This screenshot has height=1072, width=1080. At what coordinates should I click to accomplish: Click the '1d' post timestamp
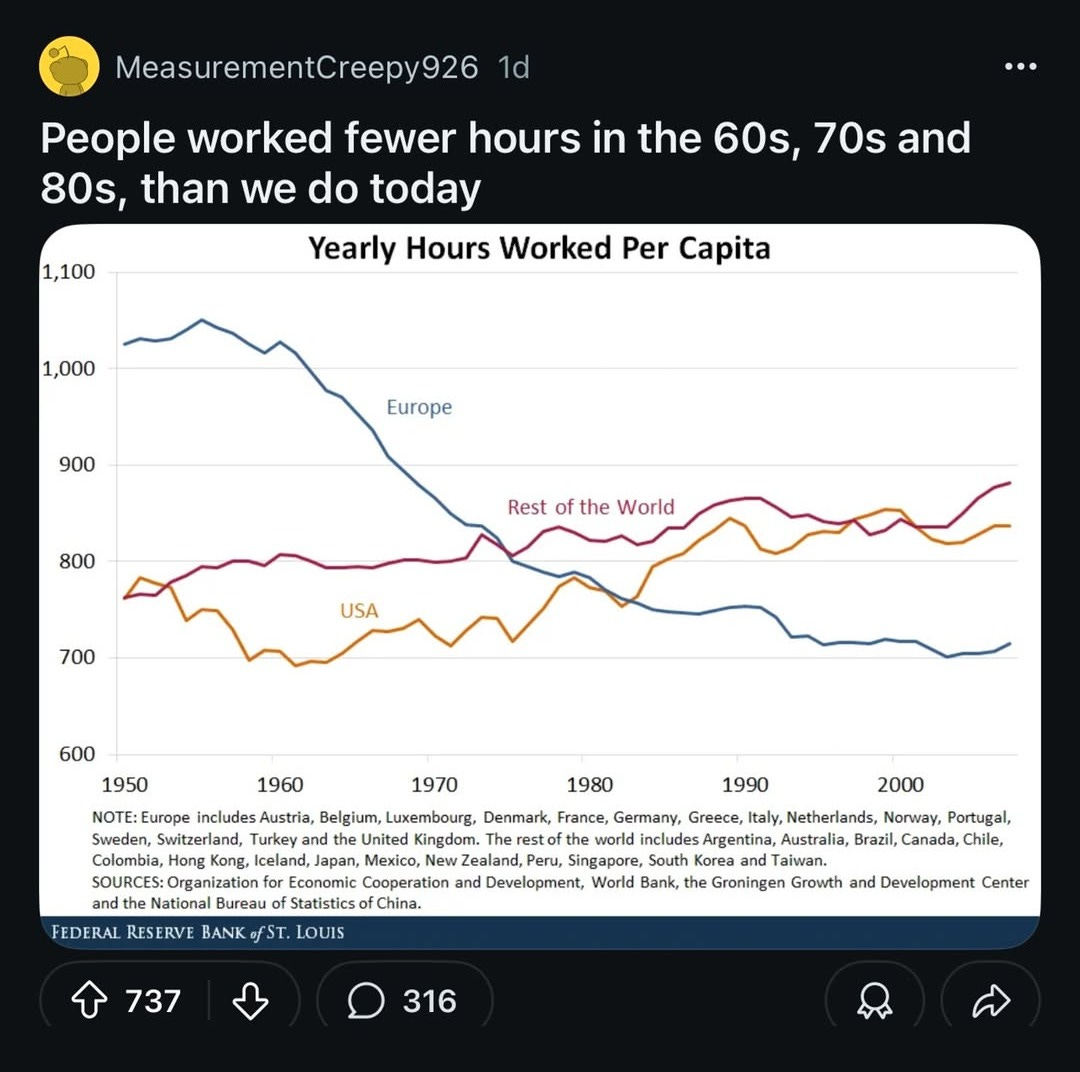[513, 67]
